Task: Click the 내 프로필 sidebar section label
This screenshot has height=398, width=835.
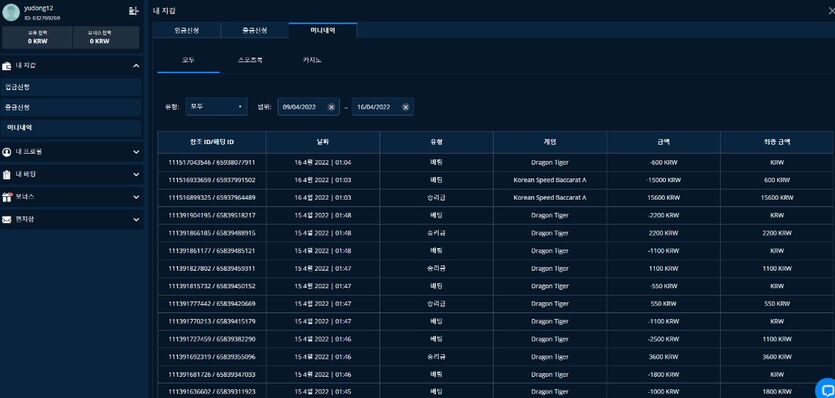Action: pyautogui.click(x=29, y=152)
